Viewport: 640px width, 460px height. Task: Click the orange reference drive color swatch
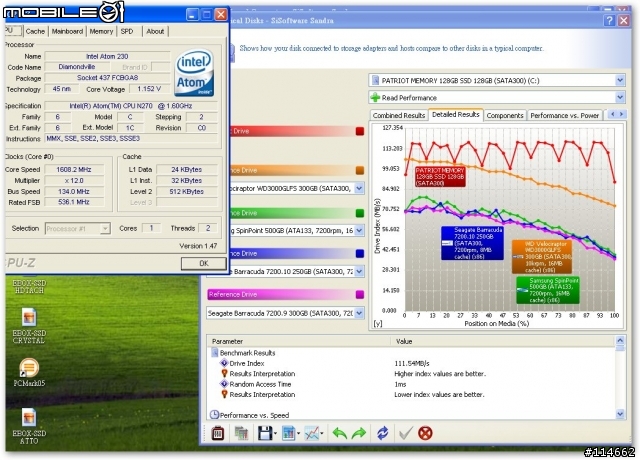tap(360, 170)
